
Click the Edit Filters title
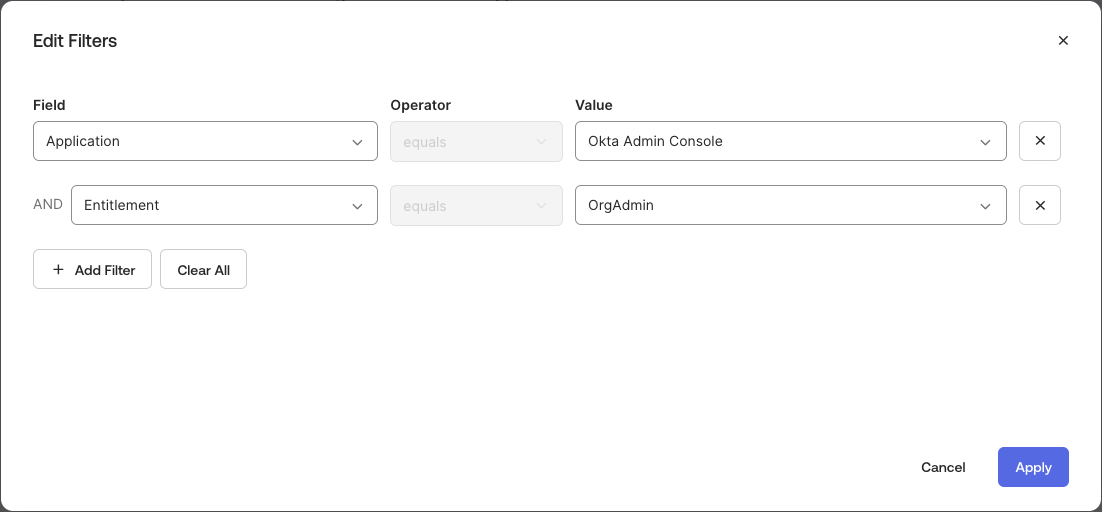pos(75,41)
